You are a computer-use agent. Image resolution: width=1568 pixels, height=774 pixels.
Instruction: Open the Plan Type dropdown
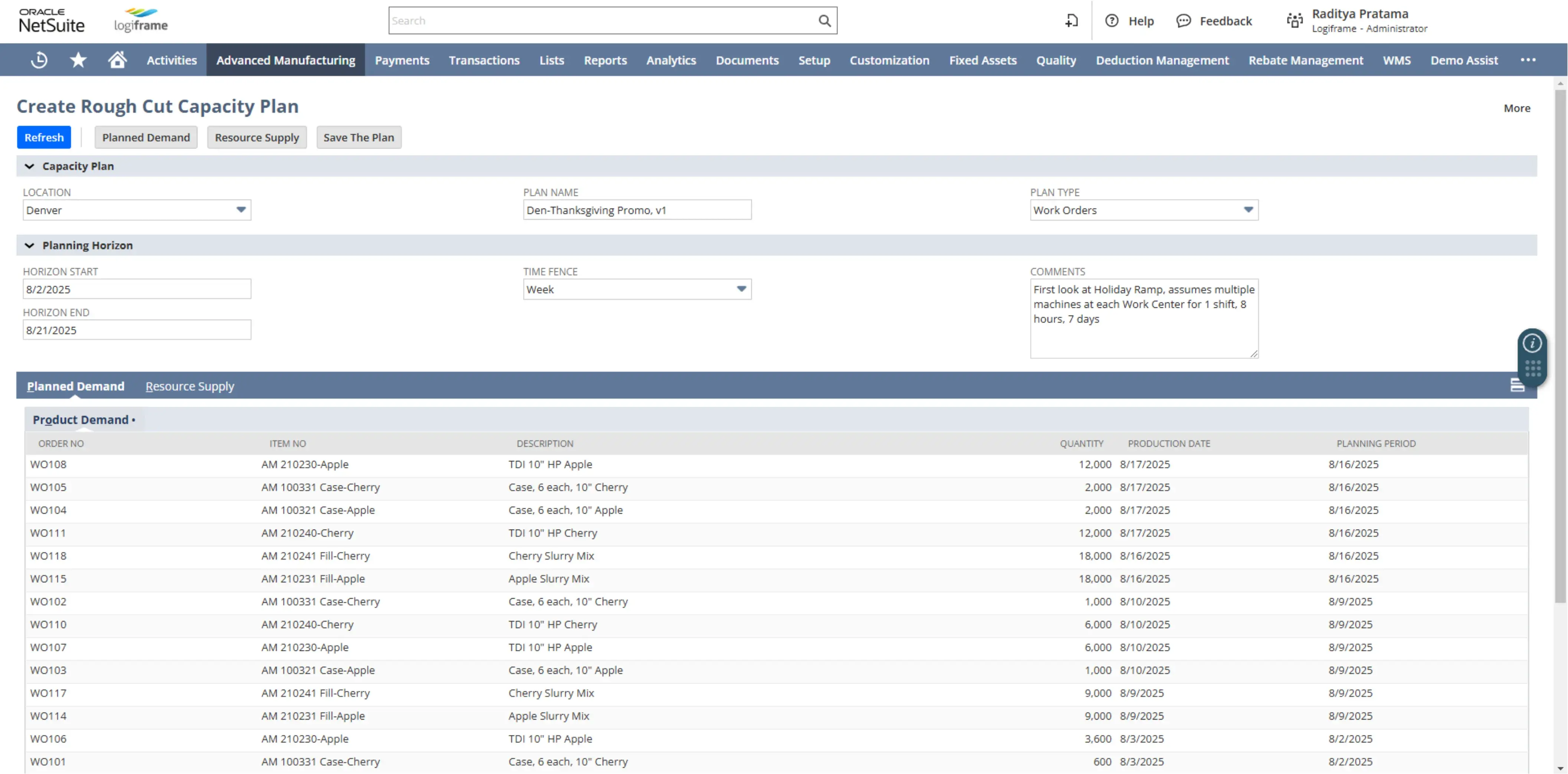pos(1247,210)
